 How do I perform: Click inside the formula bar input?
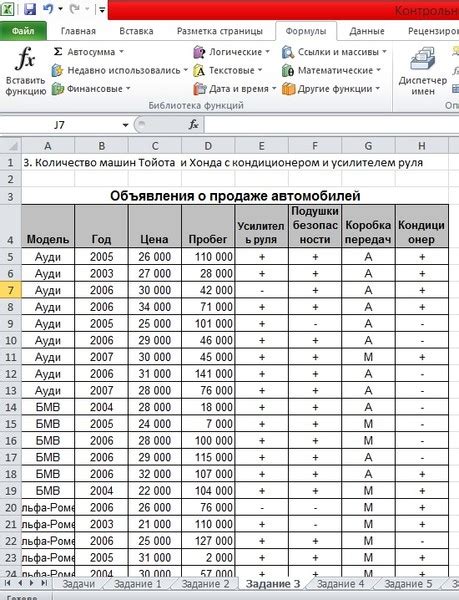pos(331,125)
